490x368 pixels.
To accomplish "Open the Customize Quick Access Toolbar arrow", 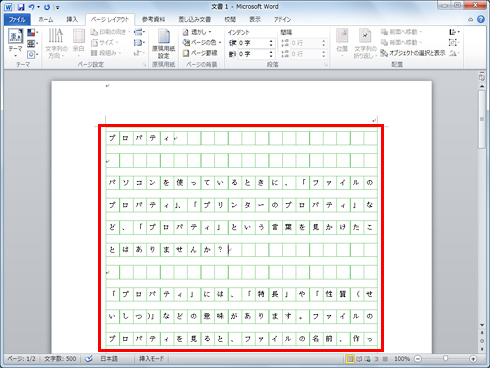I will (58, 7).
